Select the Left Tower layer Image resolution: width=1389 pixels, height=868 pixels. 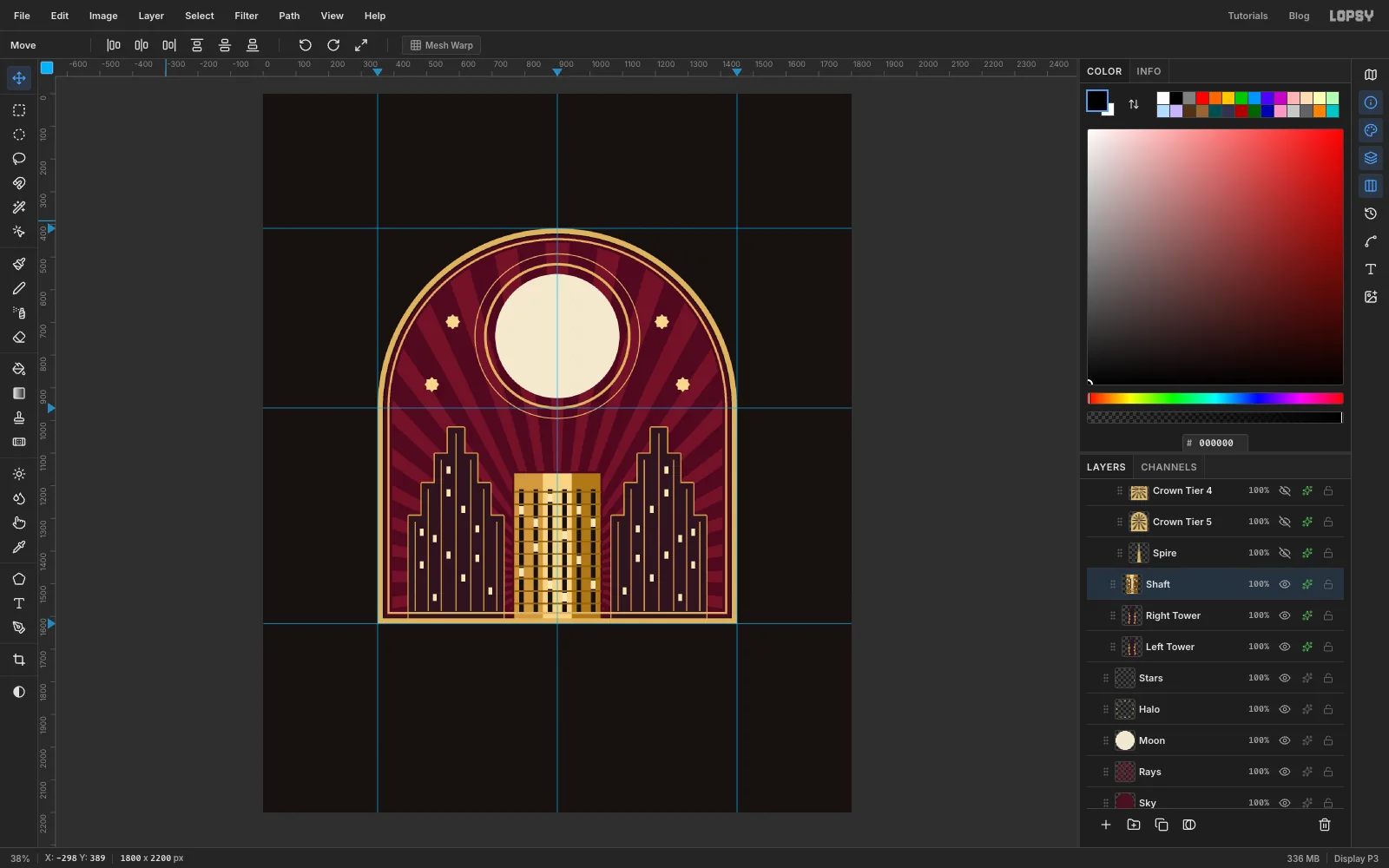pyautogui.click(x=1215, y=647)
